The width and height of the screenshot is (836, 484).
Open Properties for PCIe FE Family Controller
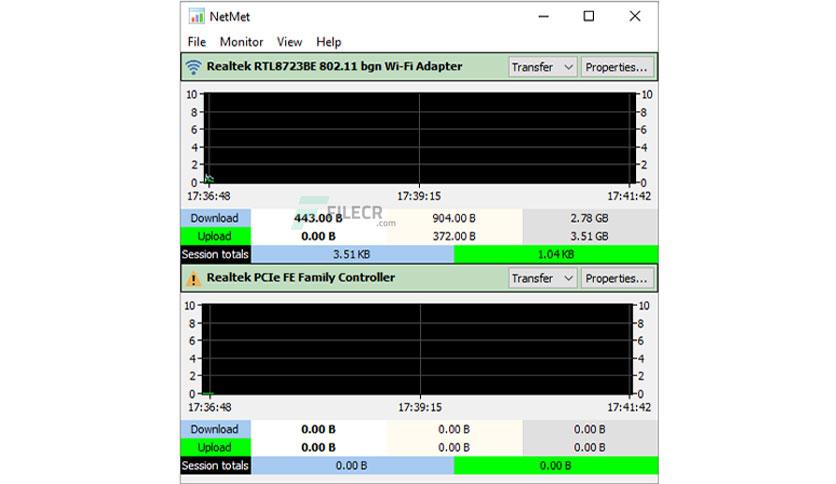point(617,278)
